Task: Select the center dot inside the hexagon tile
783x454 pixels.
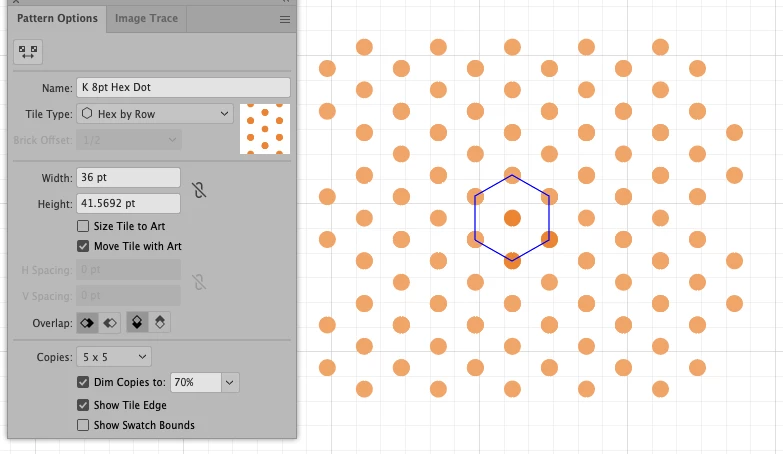Action: (512, 218)
